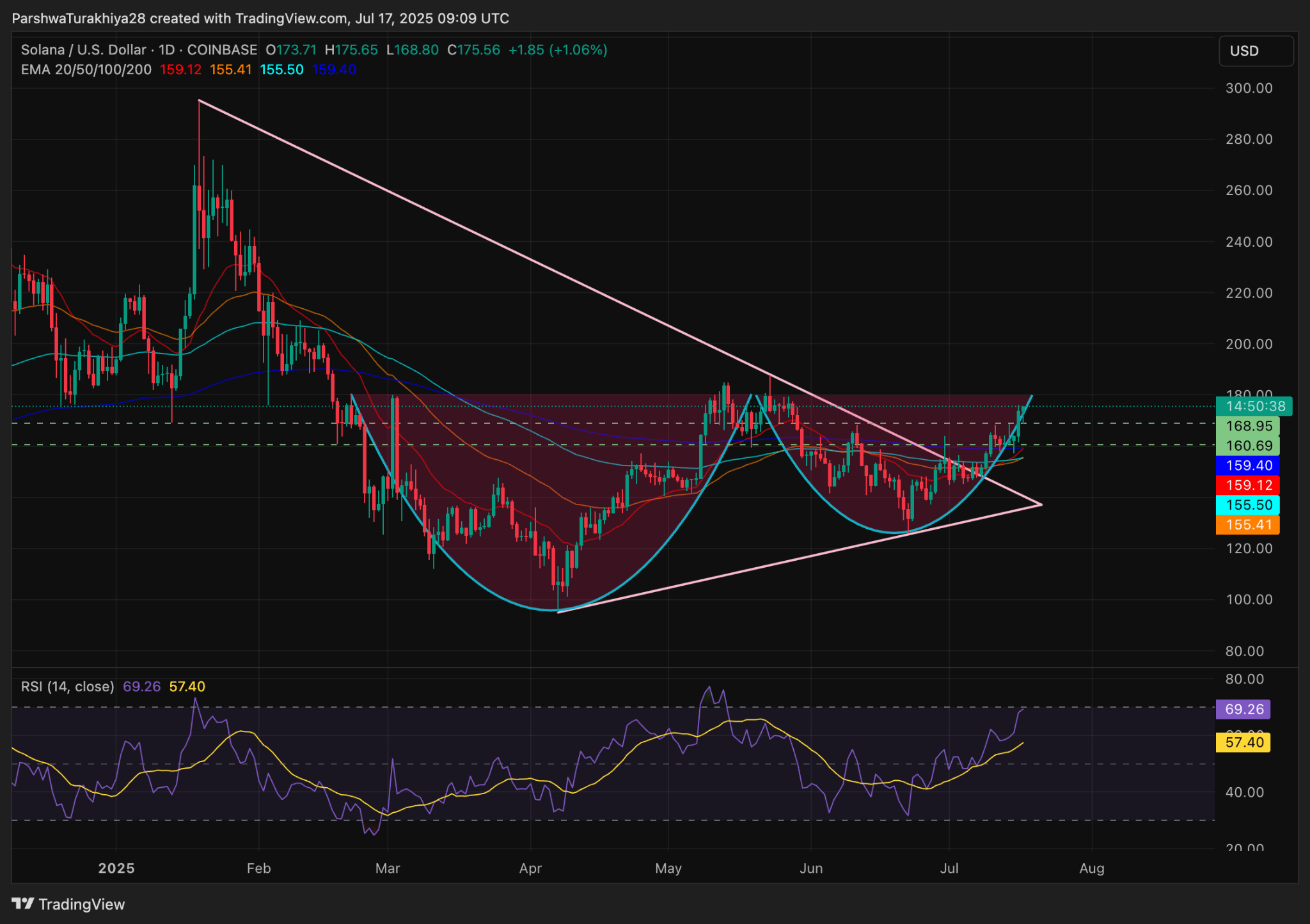Select the EMA 20/50/100/200 indicator label
The image size is (1310, 924).
point(86,70)
